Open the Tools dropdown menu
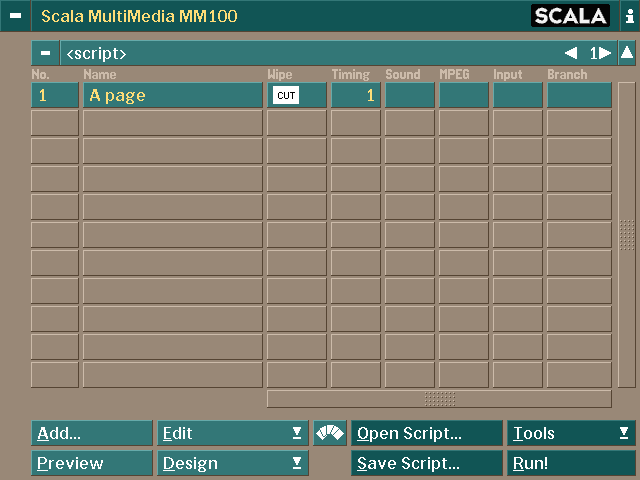 [571, 434]
